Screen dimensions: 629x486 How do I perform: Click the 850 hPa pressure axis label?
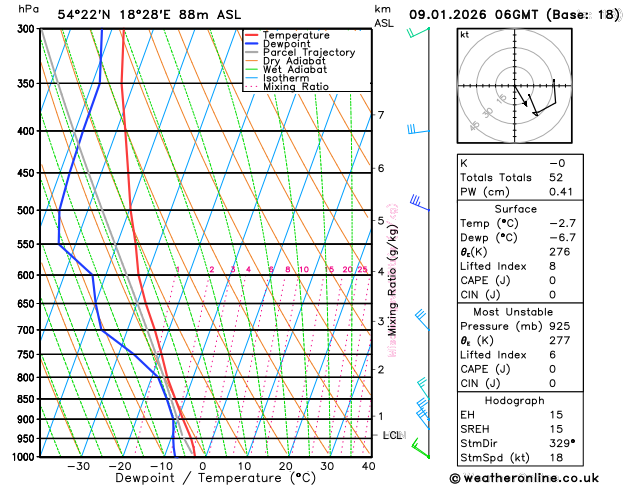26,399
